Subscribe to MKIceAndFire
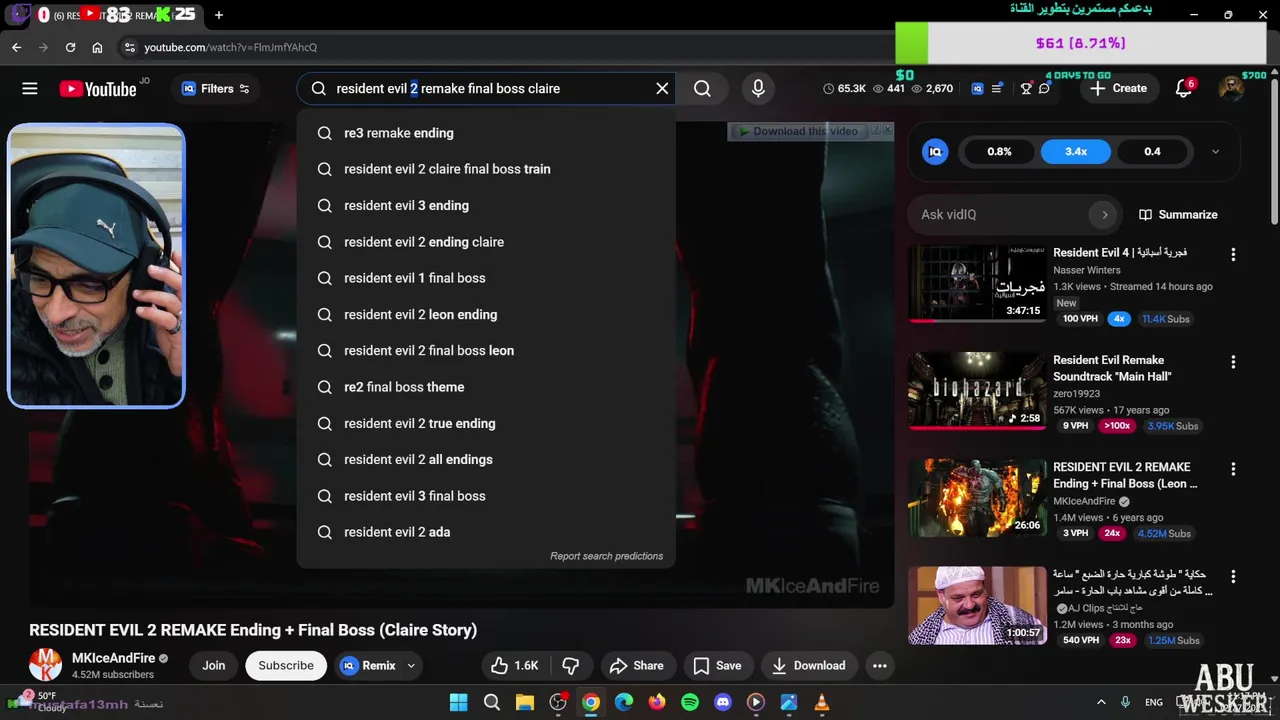Image resolution: width=1280 pixels, height=720 pixels. 286,666
